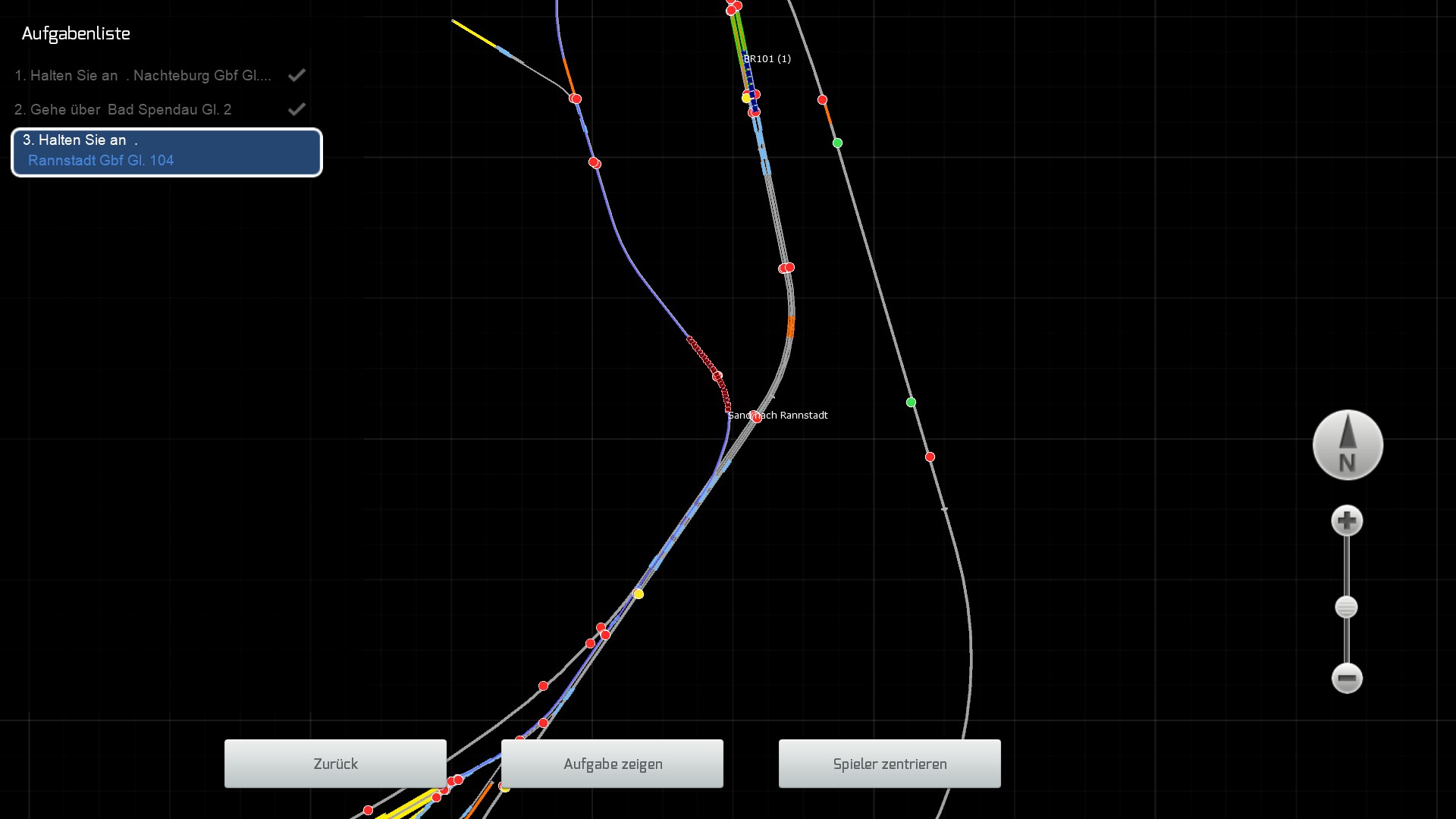Screen dimensions: 1456x819
Task: Zoom out with the minus button
Action: [1347, 678]
